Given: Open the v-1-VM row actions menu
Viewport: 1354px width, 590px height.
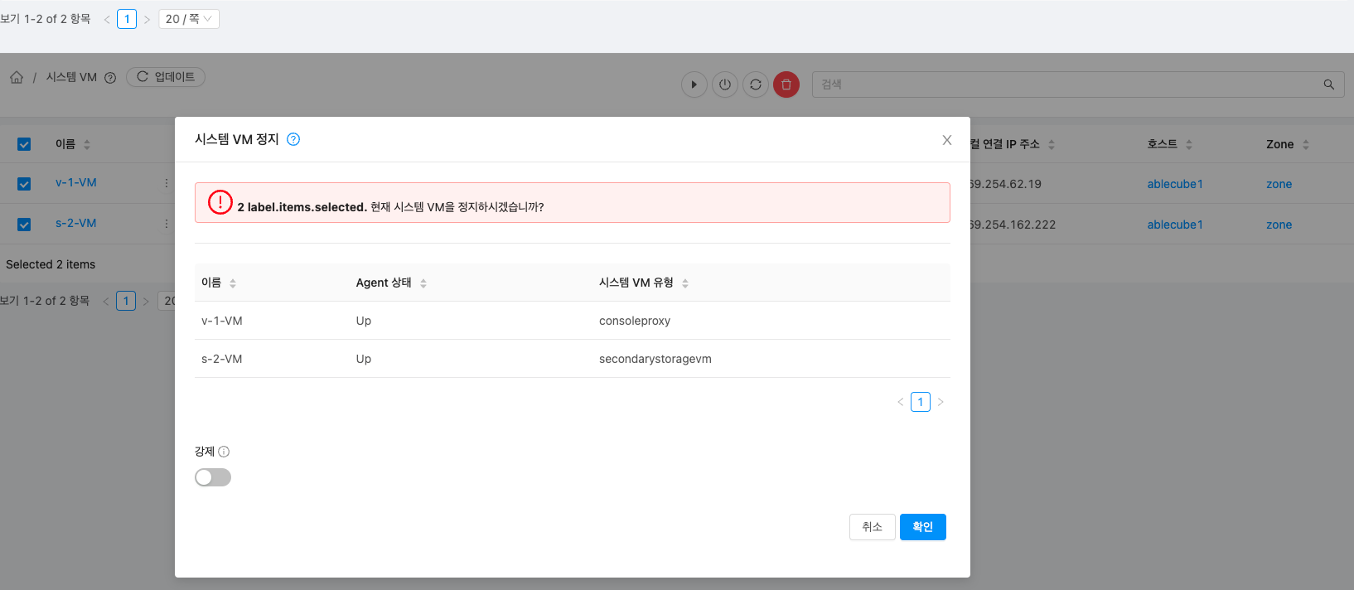Looking at the screenshot, I should point(166,184).
